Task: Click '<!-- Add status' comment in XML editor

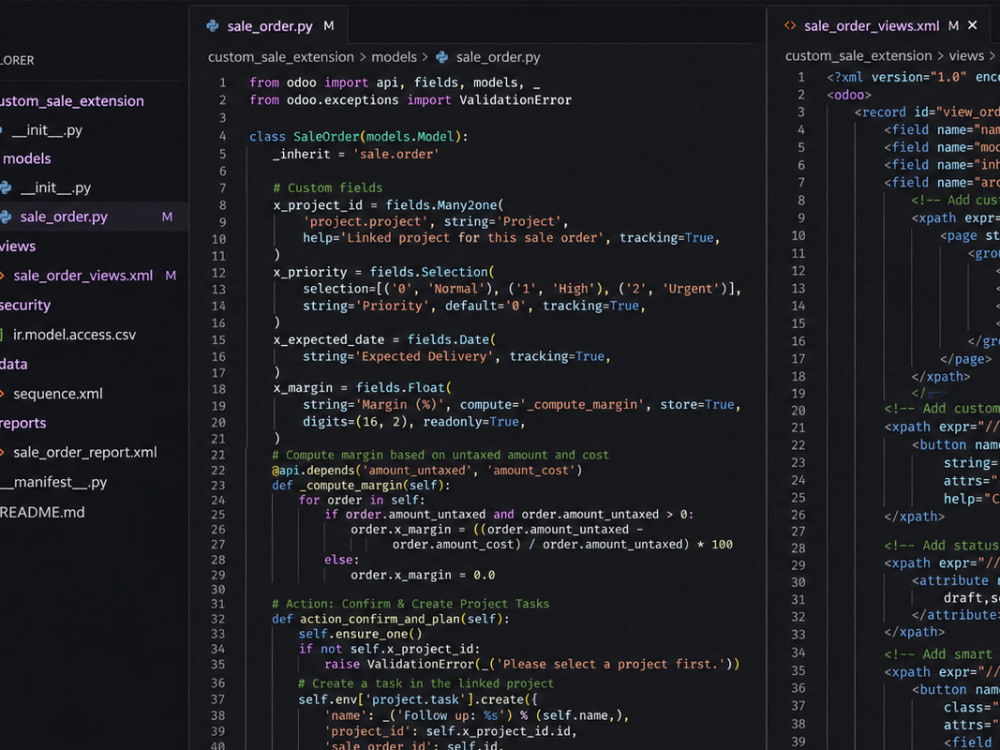Action: point(941,546)
